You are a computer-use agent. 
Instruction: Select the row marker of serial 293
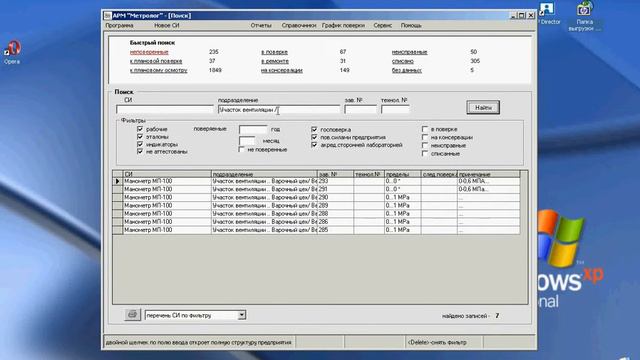coord(118,181)
